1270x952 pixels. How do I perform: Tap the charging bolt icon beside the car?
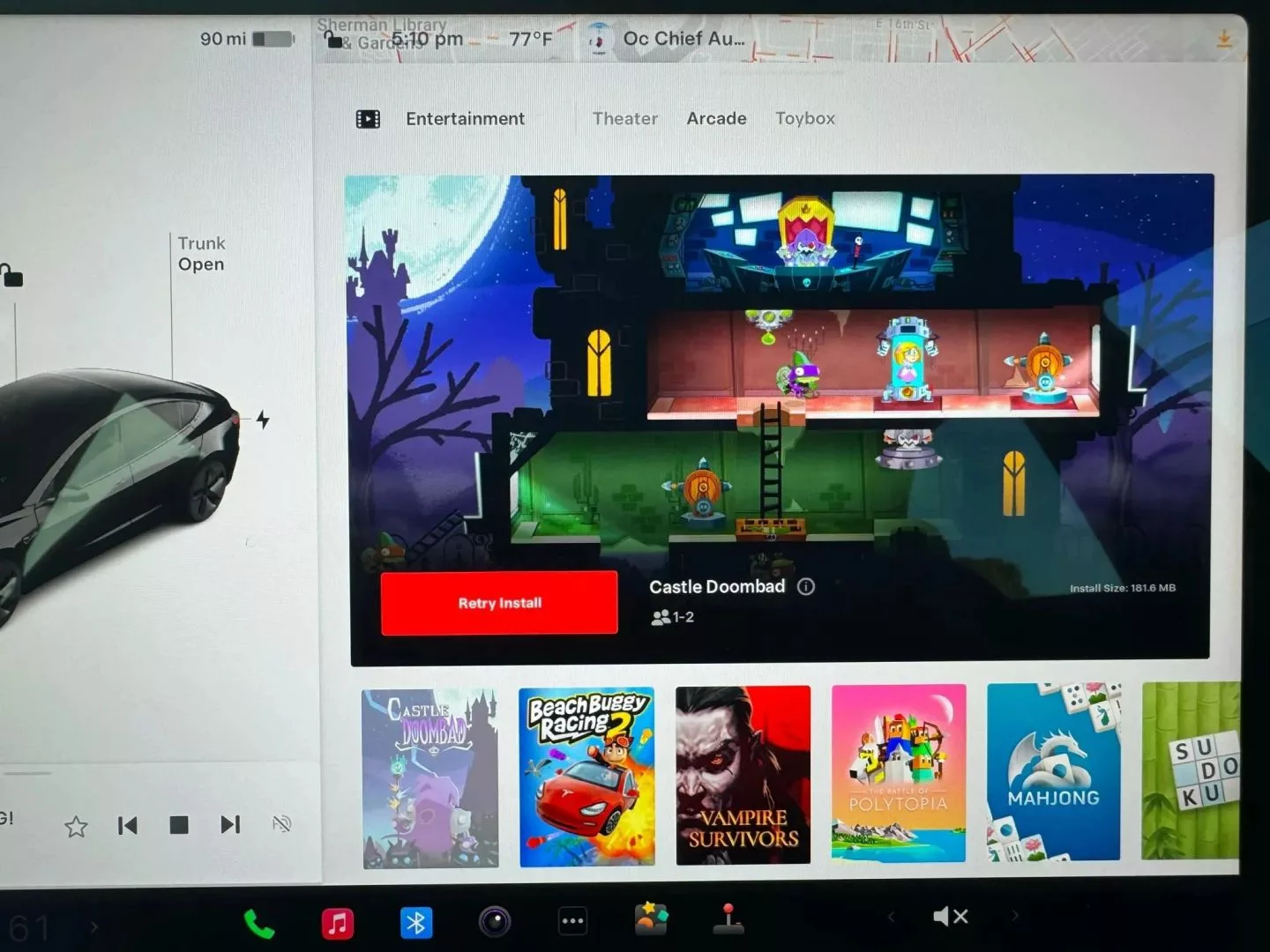tap(263, 420)
